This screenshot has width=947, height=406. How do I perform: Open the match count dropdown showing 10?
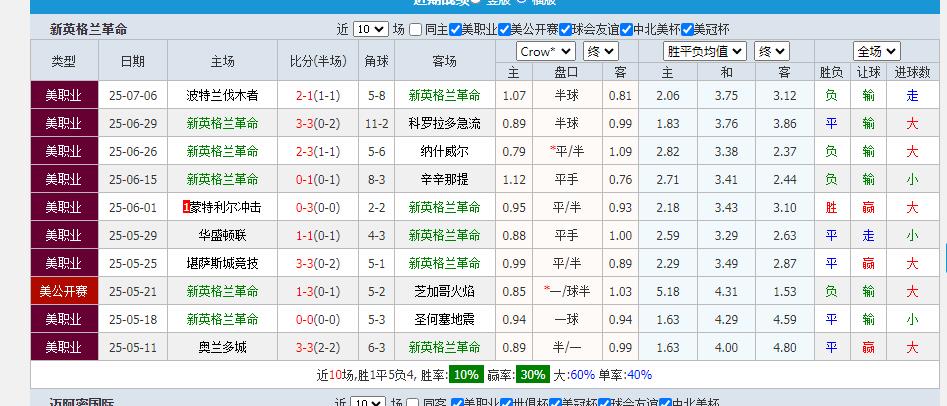coord(369,30)
